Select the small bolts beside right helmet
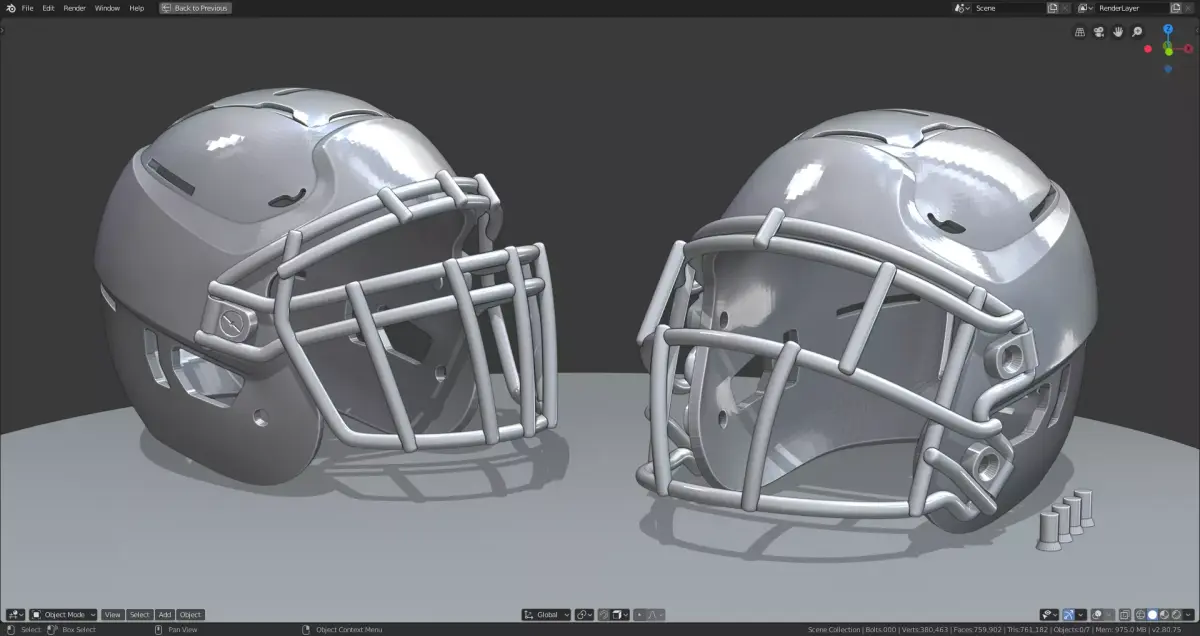The image size is (1200, 636). pos(1063,519)
